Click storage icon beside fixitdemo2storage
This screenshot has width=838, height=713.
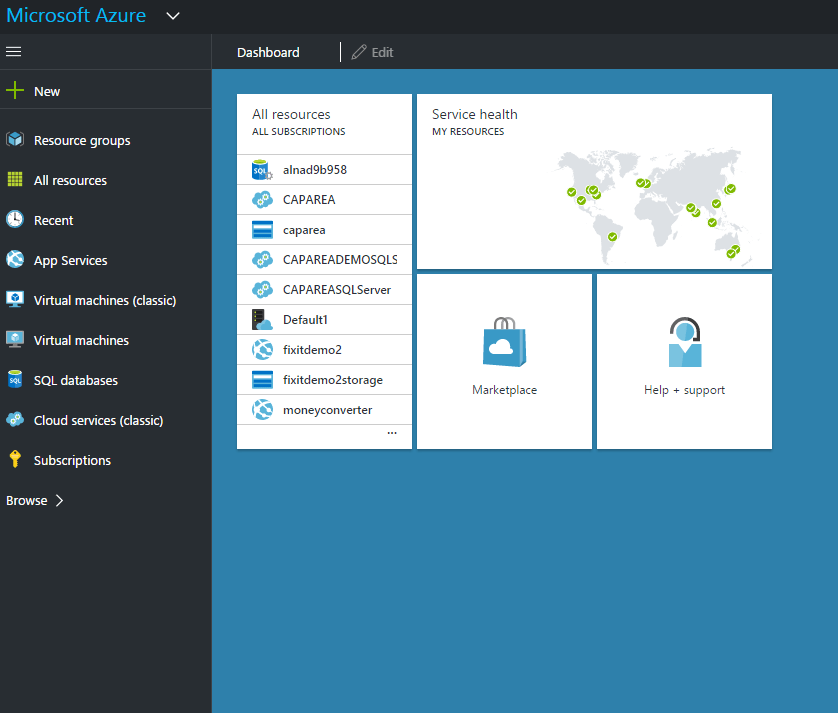262,380
